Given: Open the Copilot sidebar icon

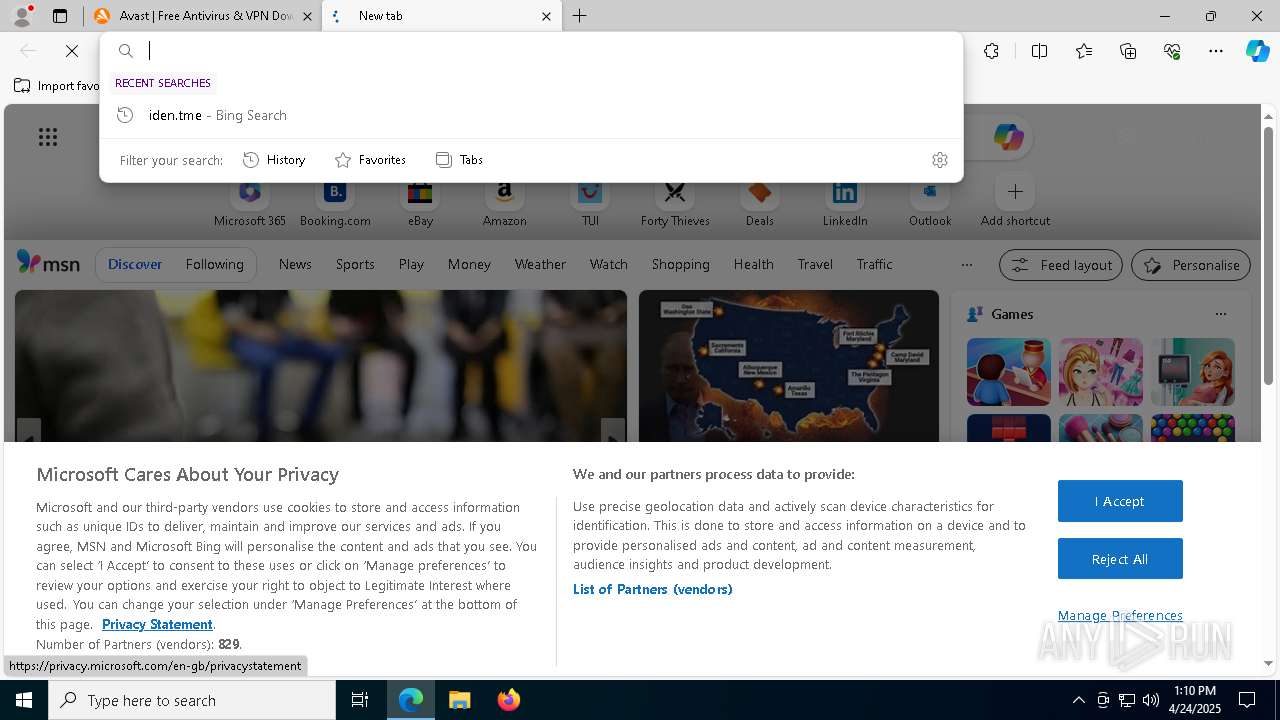Looking at the screenshot, I should tap(1257, 51).
